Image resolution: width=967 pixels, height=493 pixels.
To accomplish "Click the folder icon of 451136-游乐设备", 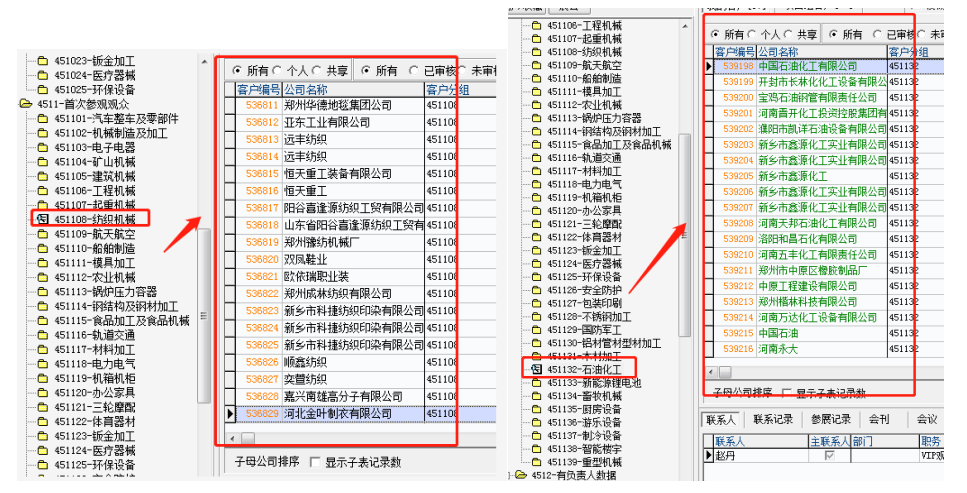I will tap(536, 423).
